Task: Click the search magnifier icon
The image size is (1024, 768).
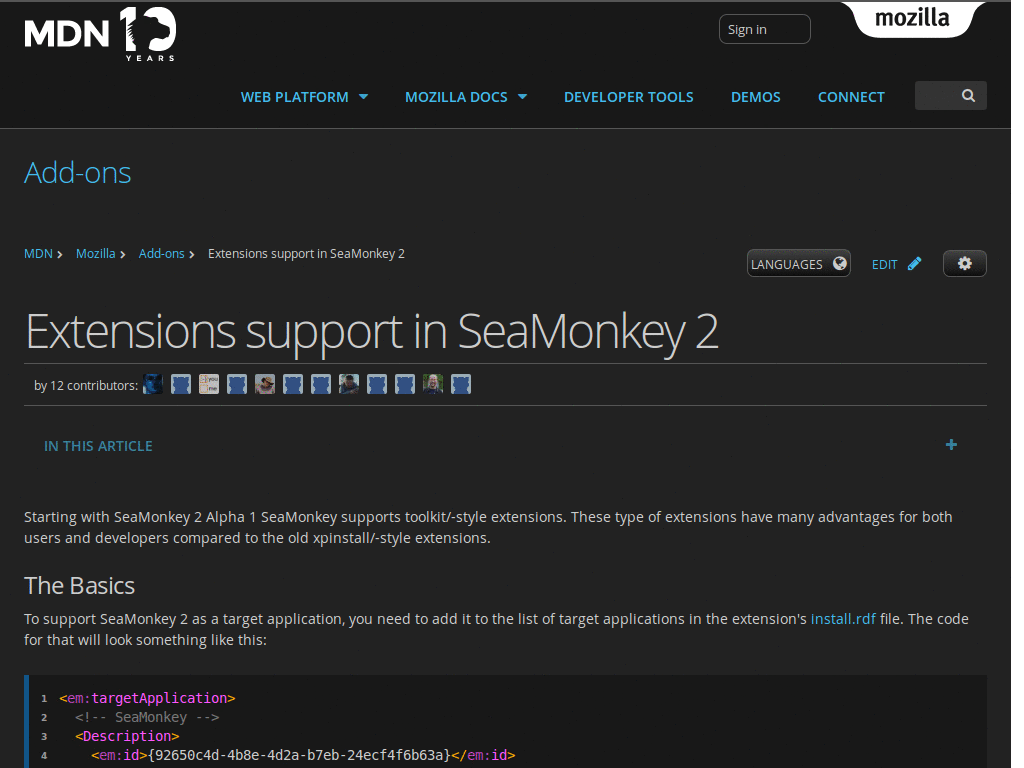Action: tap(968, 96)
